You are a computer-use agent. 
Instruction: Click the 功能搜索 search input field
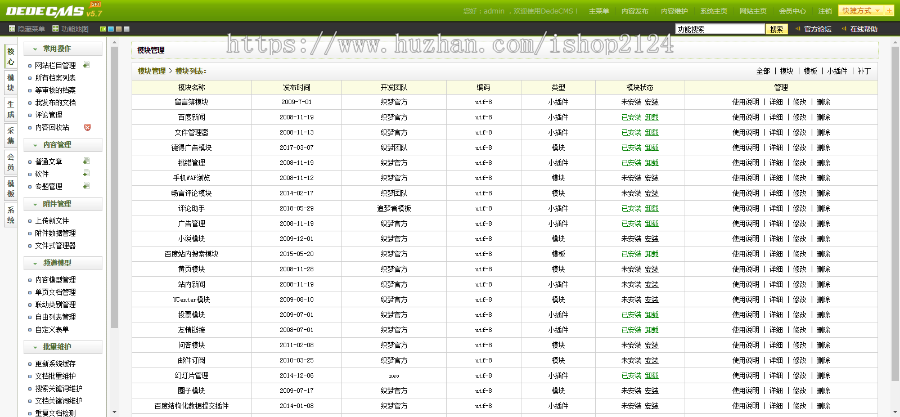coord(719,30)
